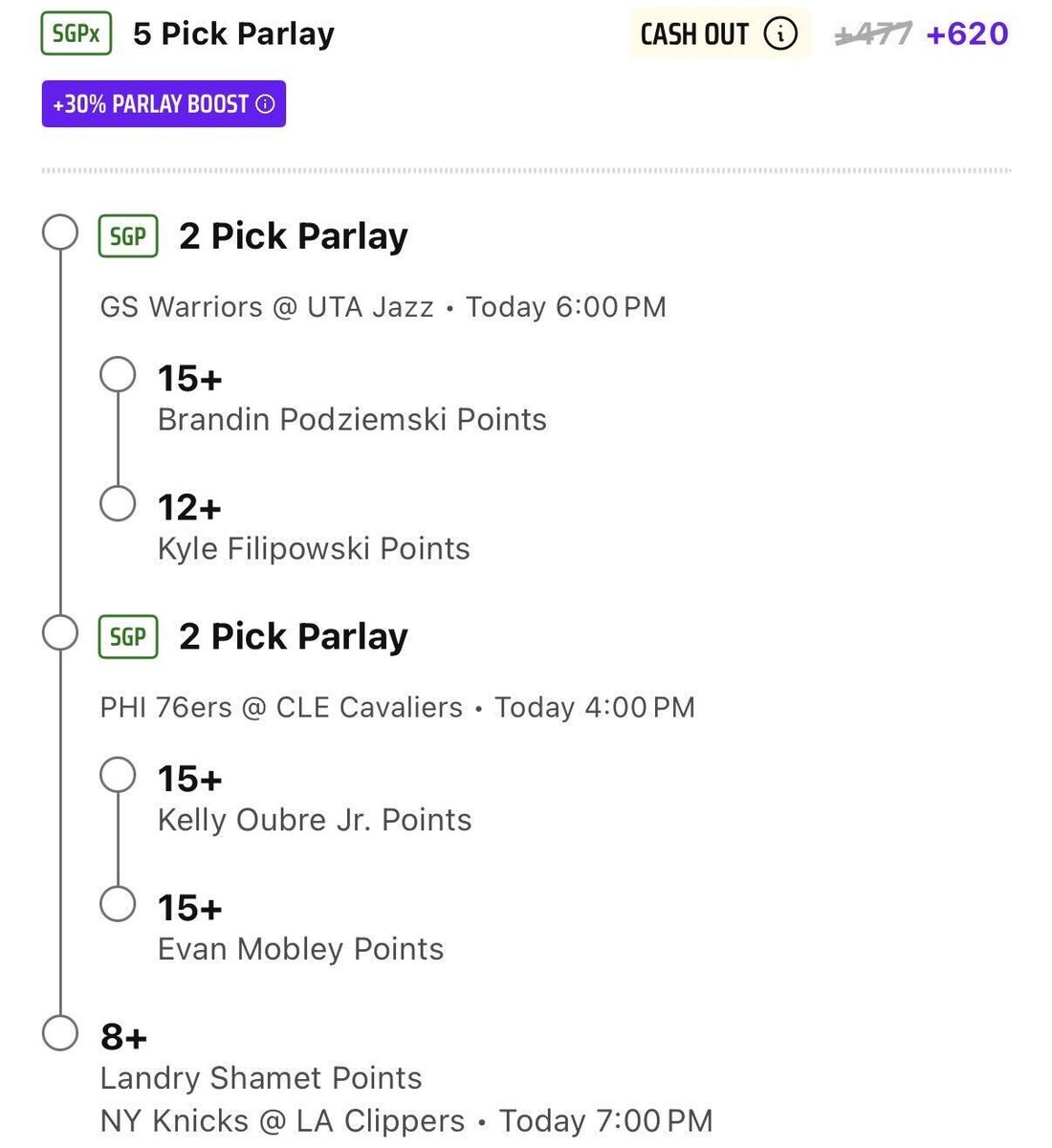1052x1148 pixels.
Task: Click the SGPx badge icon
Action: pyautogui.click(x=77, y=34)
